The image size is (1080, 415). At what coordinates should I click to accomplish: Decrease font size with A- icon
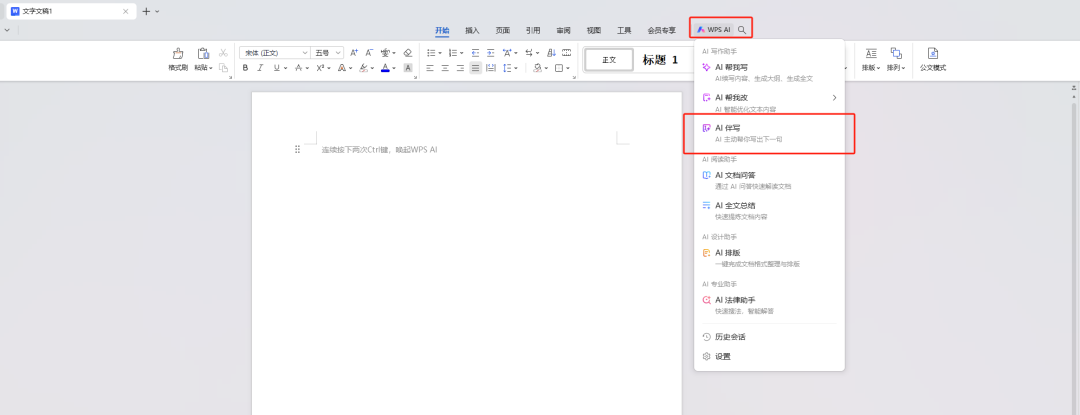coord(369,52)
